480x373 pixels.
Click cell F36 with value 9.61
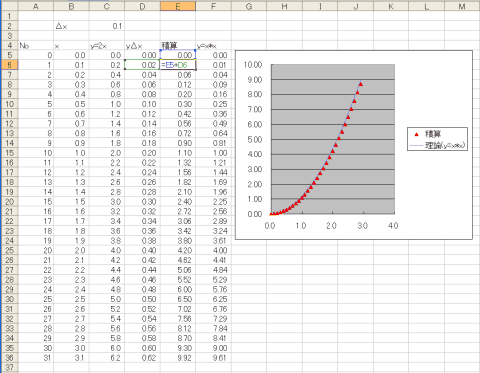tap(213, 358)
